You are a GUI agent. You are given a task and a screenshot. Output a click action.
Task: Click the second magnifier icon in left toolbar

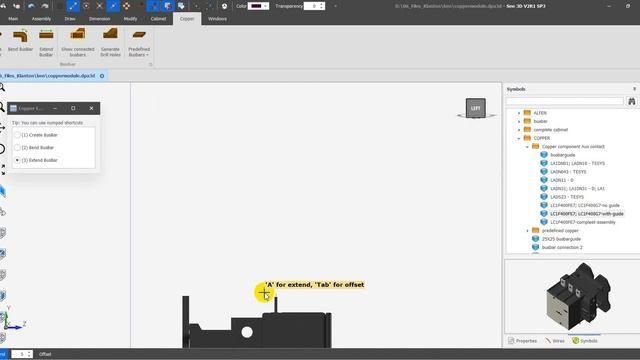click(x=2, y=107)
